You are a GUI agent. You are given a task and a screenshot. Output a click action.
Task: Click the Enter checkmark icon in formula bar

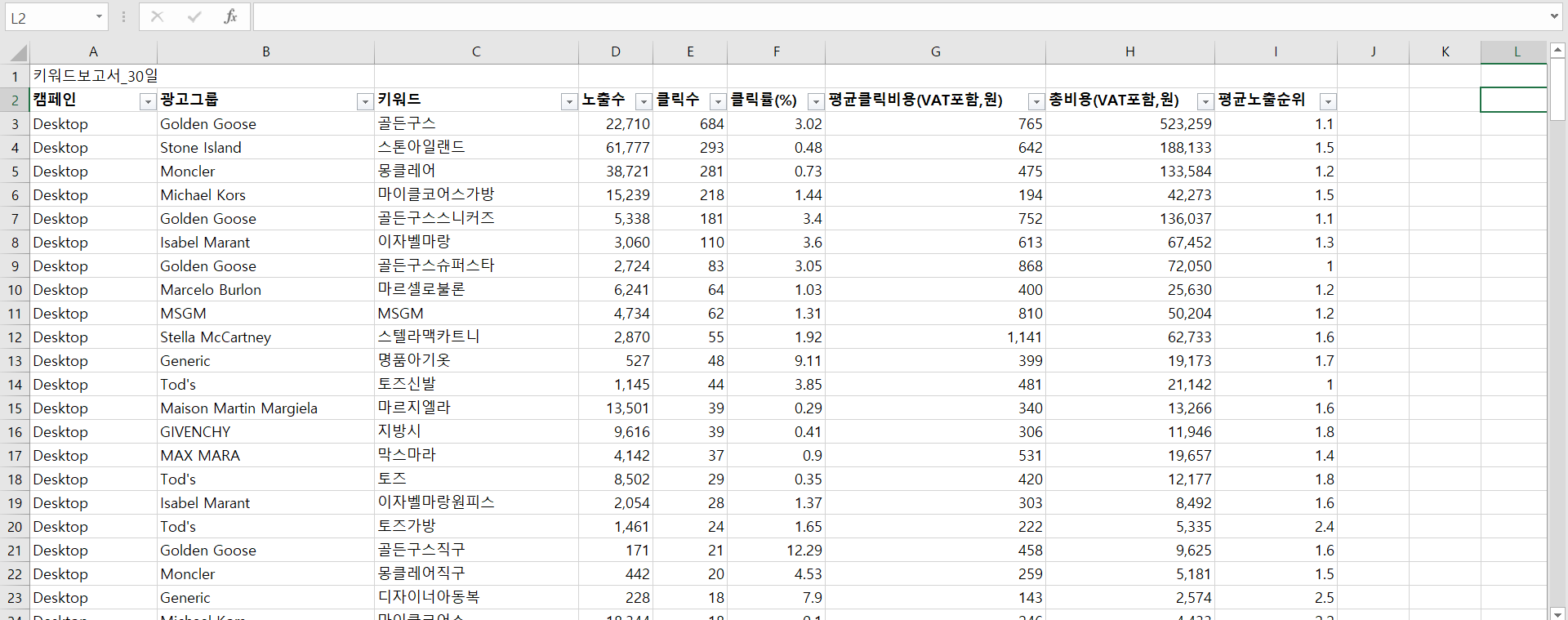coord(194,16)
